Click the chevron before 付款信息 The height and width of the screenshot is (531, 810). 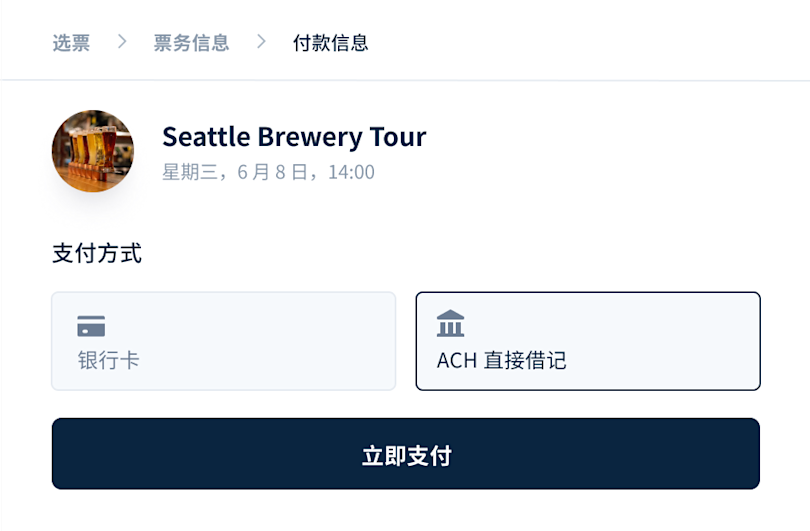261,42
